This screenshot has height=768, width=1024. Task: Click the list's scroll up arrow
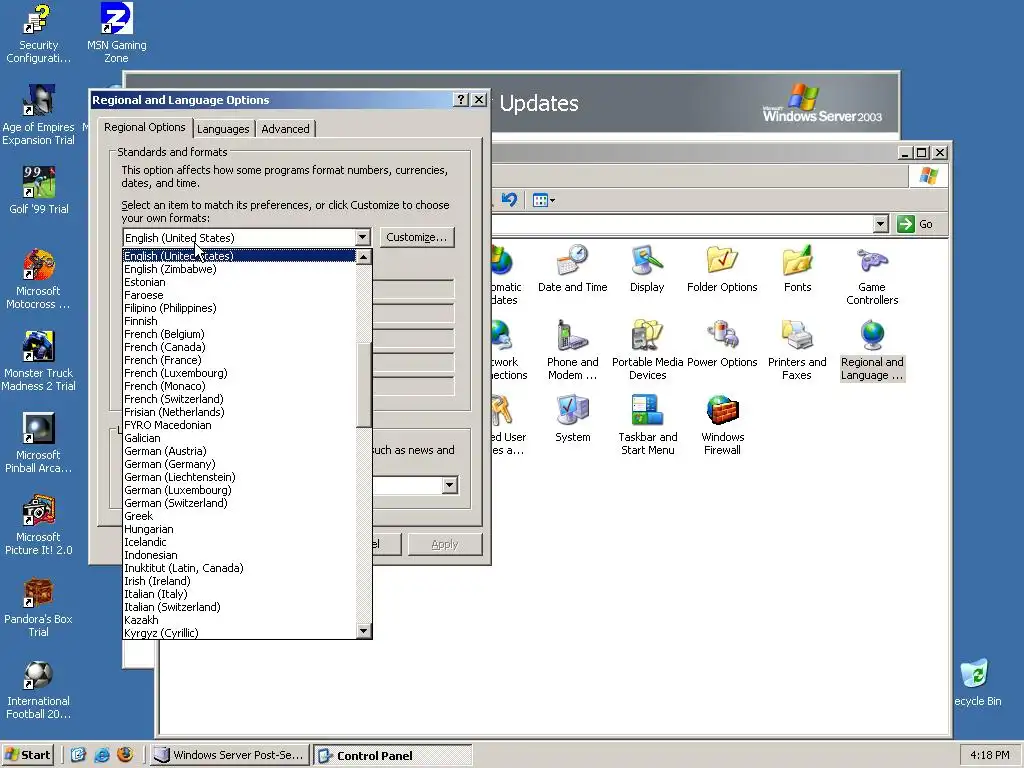coord(364,257)
